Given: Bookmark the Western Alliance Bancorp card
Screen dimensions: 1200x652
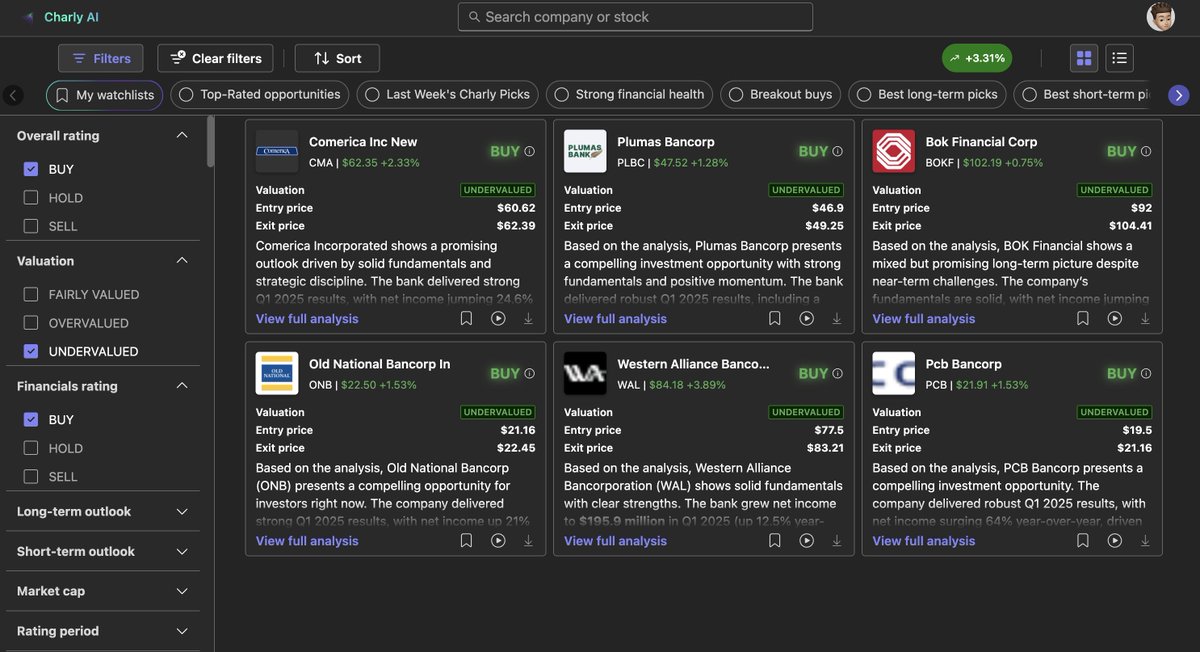Looking at the screenshot, I should point(775,540).
